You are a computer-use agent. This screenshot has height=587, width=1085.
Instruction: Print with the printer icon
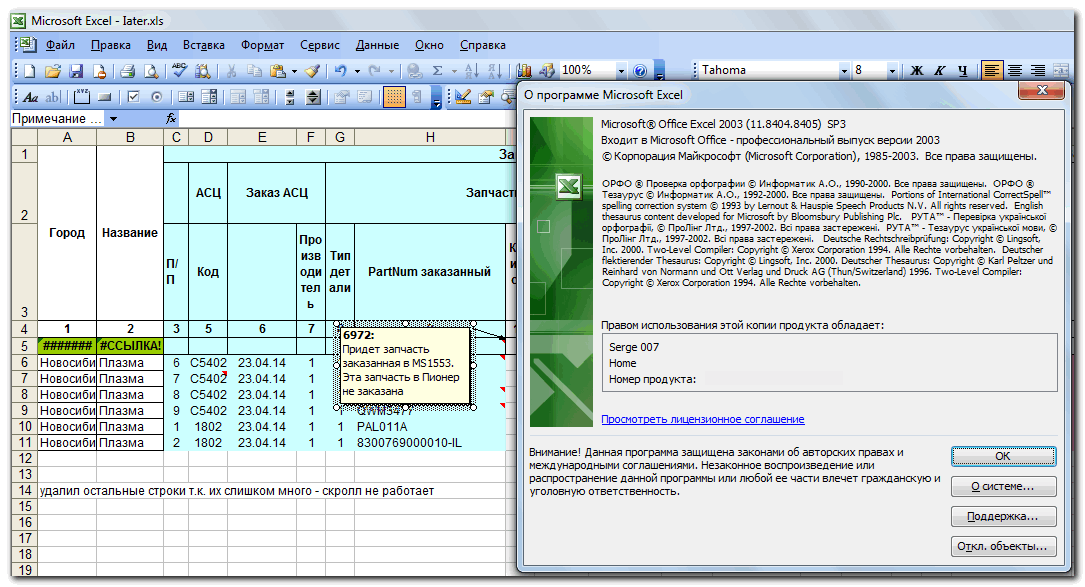tap(127, 71)
